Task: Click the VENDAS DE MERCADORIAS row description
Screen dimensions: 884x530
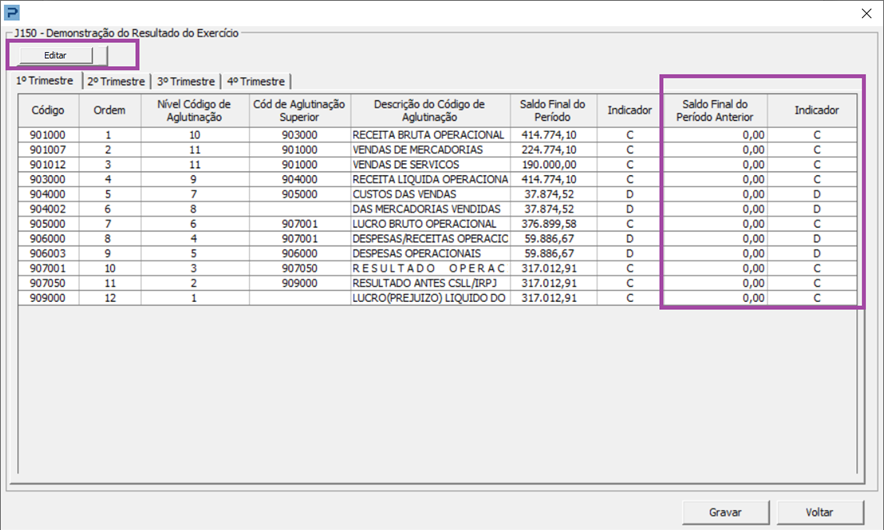Action: [430, 150]
